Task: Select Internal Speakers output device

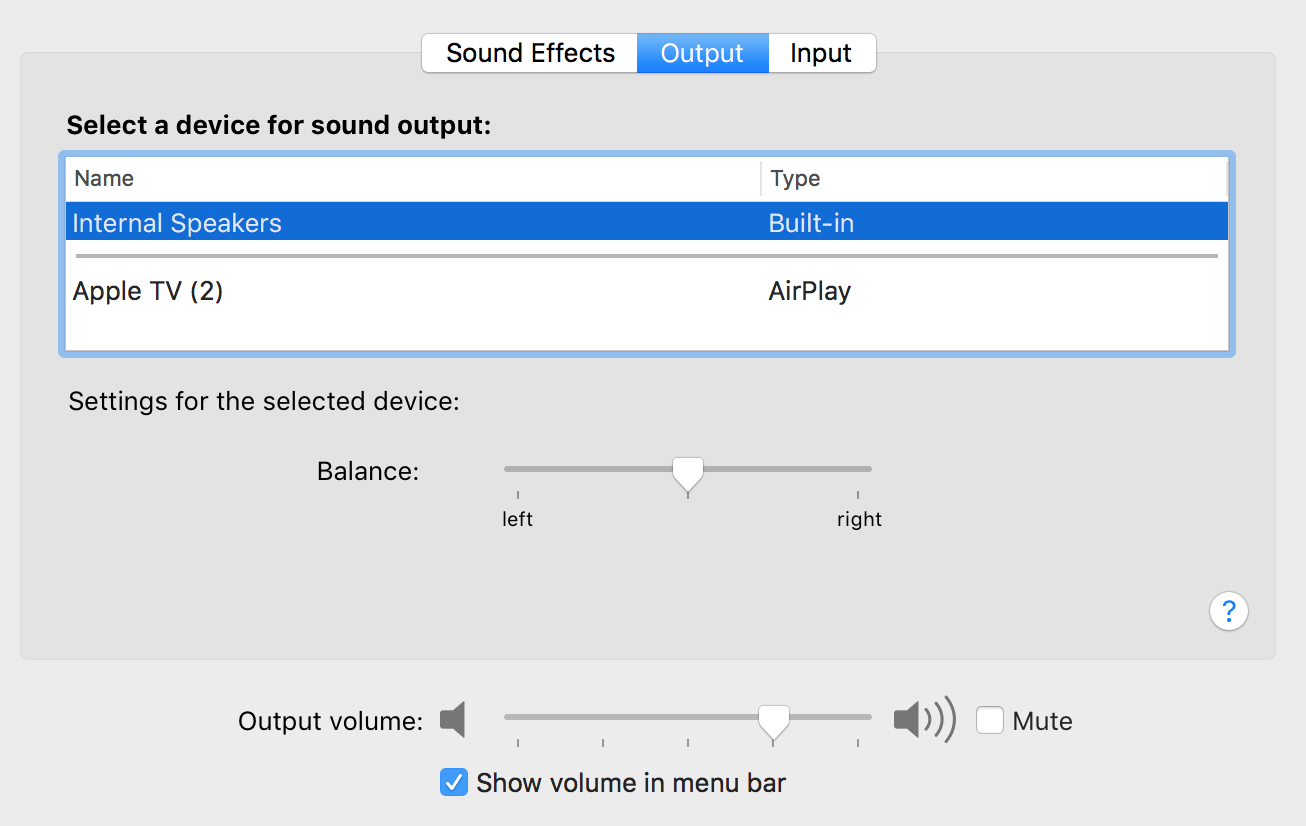Action: point(177,222)
